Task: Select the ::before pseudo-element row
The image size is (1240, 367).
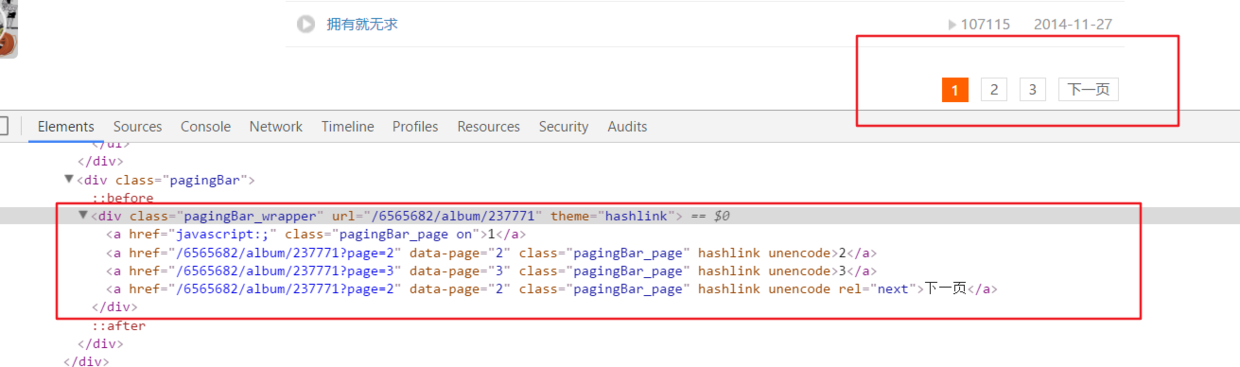Action: pos(122,198)
